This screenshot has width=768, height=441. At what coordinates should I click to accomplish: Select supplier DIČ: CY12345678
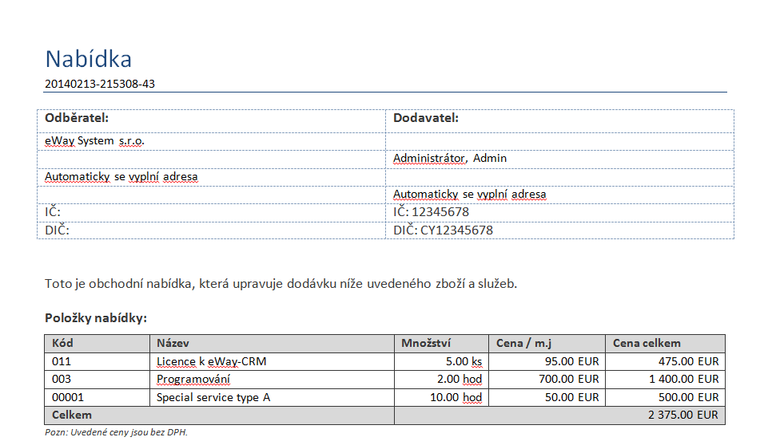tap(443, 230)
